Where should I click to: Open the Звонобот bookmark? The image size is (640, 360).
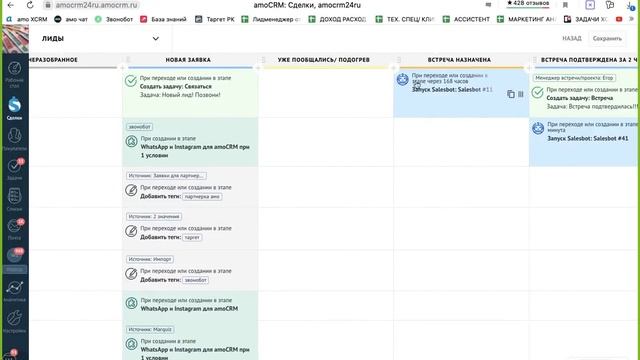coord(114,19)
